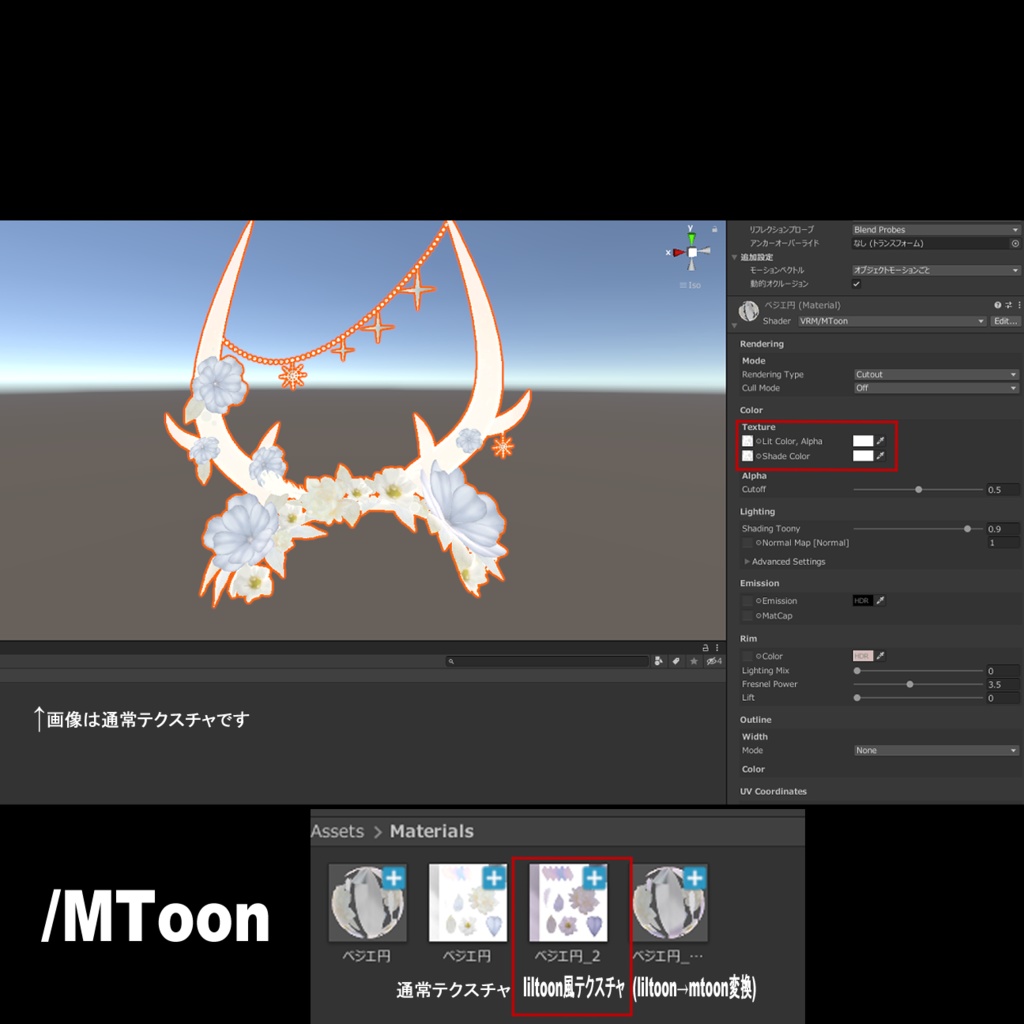Viewport: 1024px width, 1024px height.
Task: Select the first ベジエ円 sphere material
Action: [367, 903]
